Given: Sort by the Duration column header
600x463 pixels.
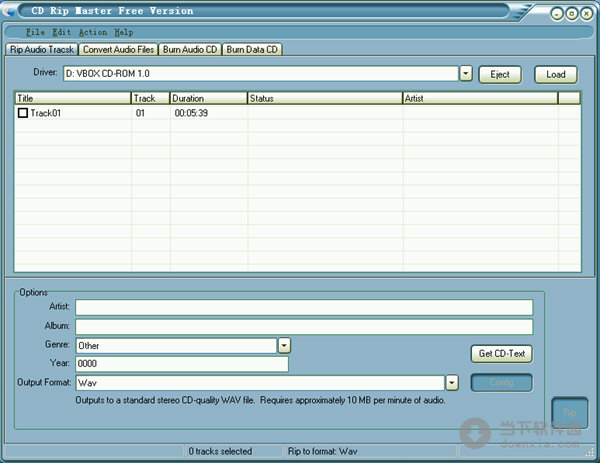Looking at the screenshot, I should 209,98.
